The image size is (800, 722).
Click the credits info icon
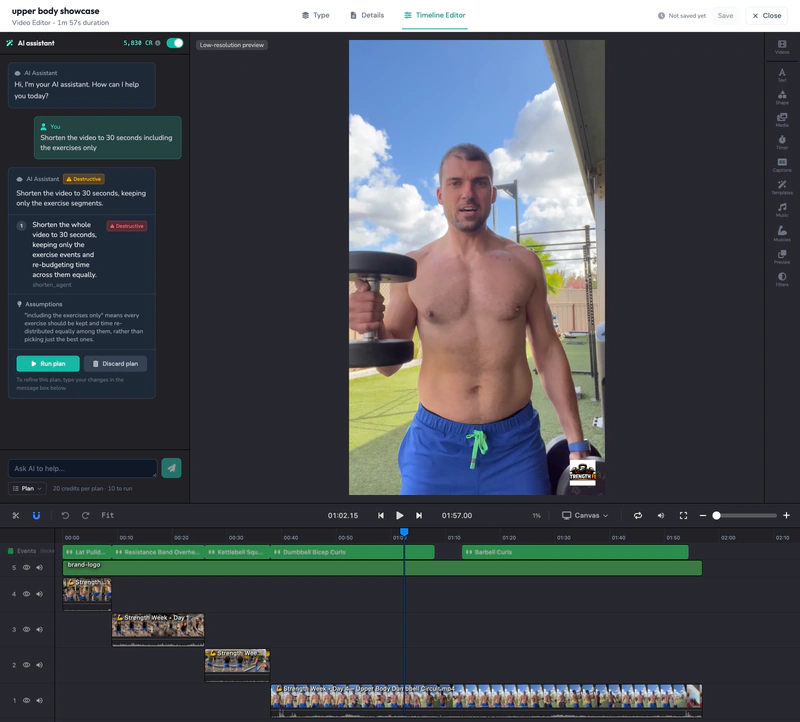tap(158, 43)
